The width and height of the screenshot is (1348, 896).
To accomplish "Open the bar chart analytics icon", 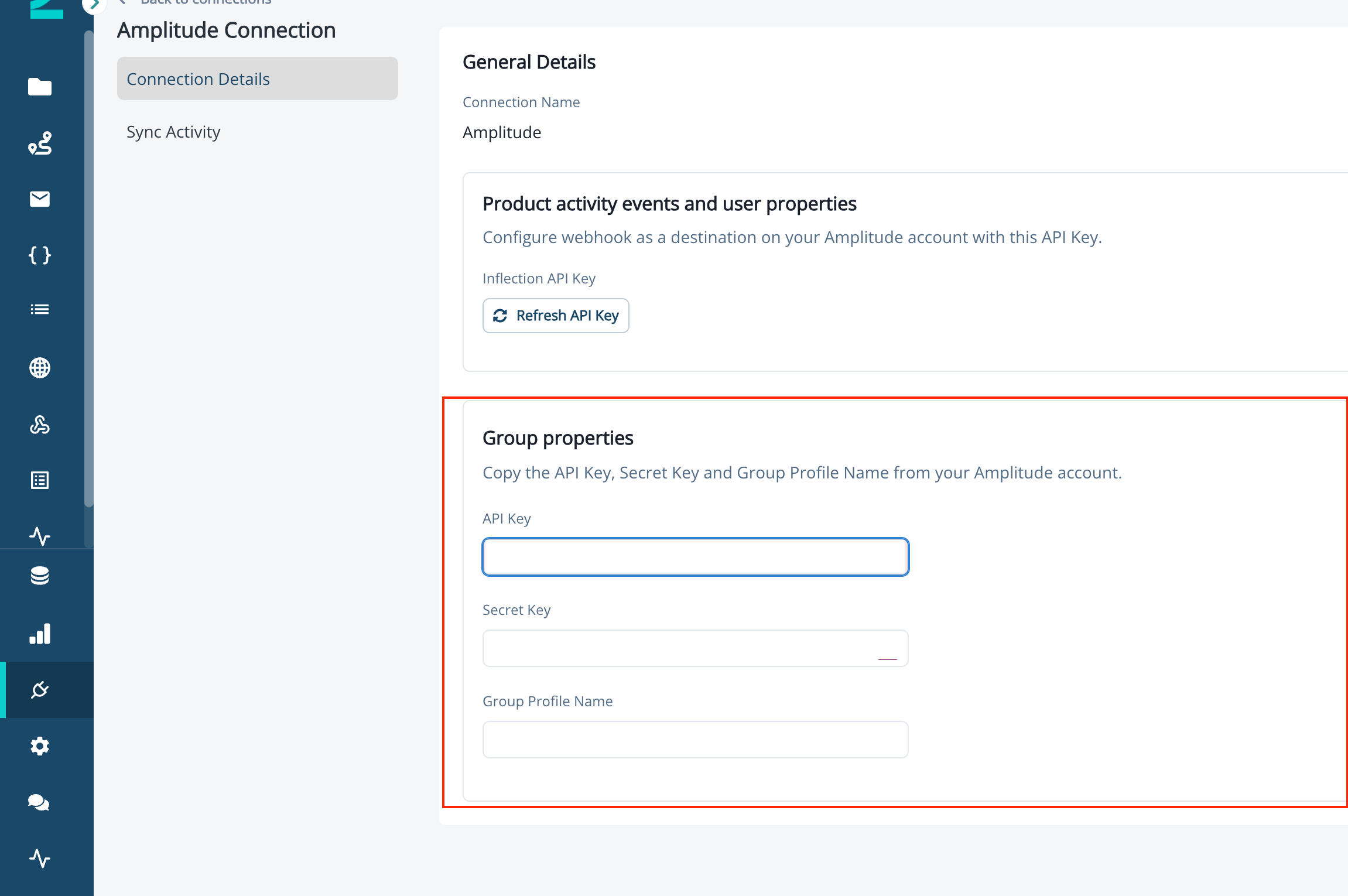I will coord(40,634).
